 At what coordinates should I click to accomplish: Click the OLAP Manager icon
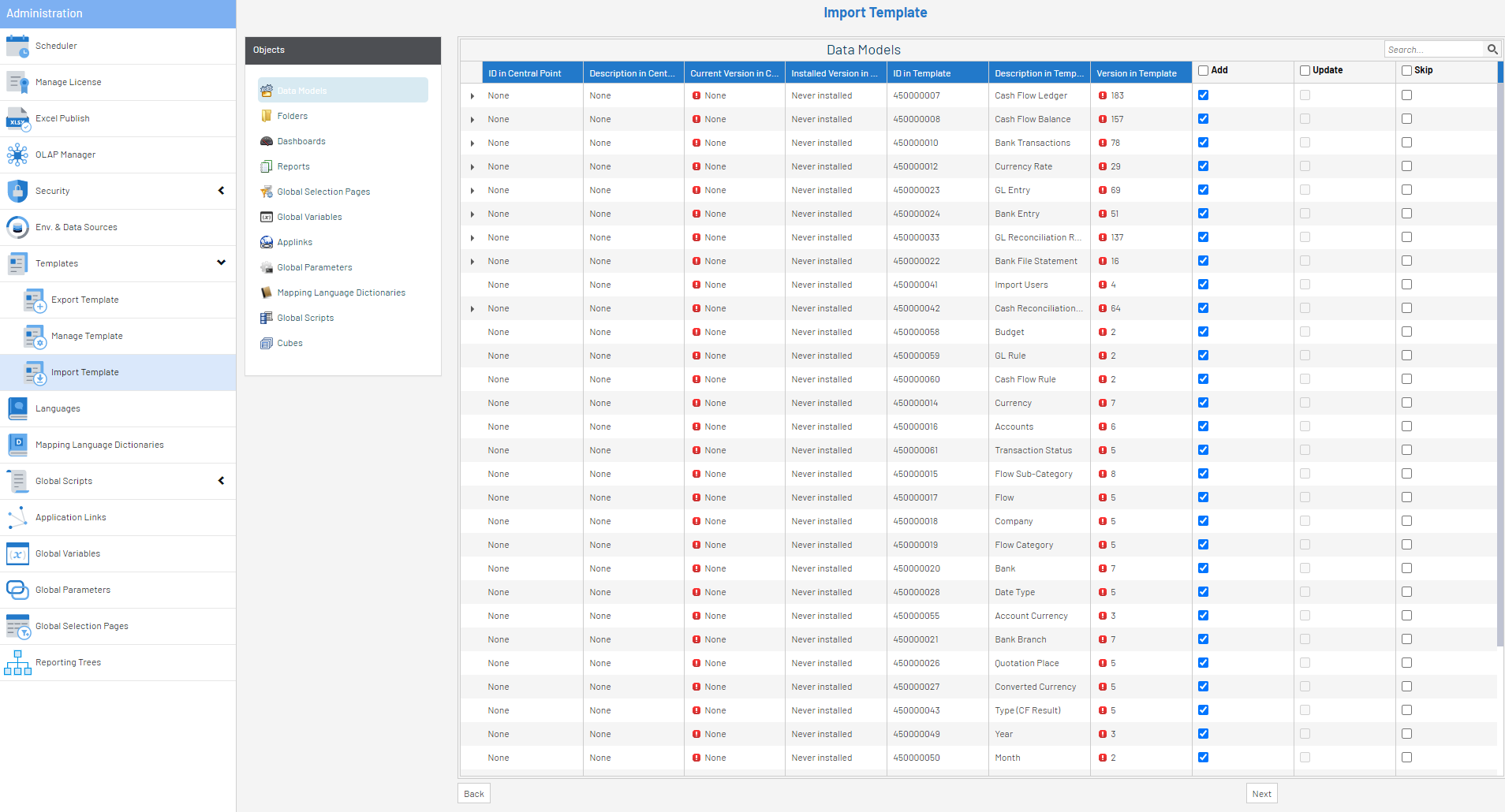tap(17, 155)
